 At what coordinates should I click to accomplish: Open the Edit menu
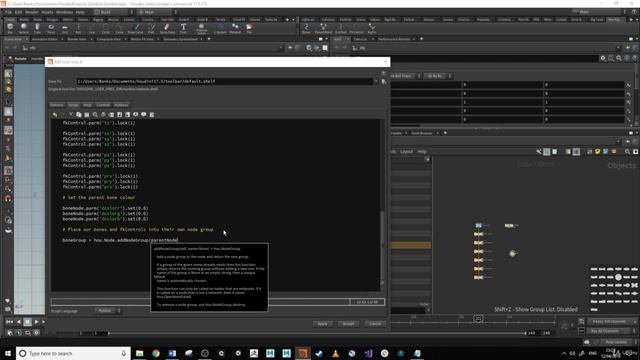(x=18, y=12)
